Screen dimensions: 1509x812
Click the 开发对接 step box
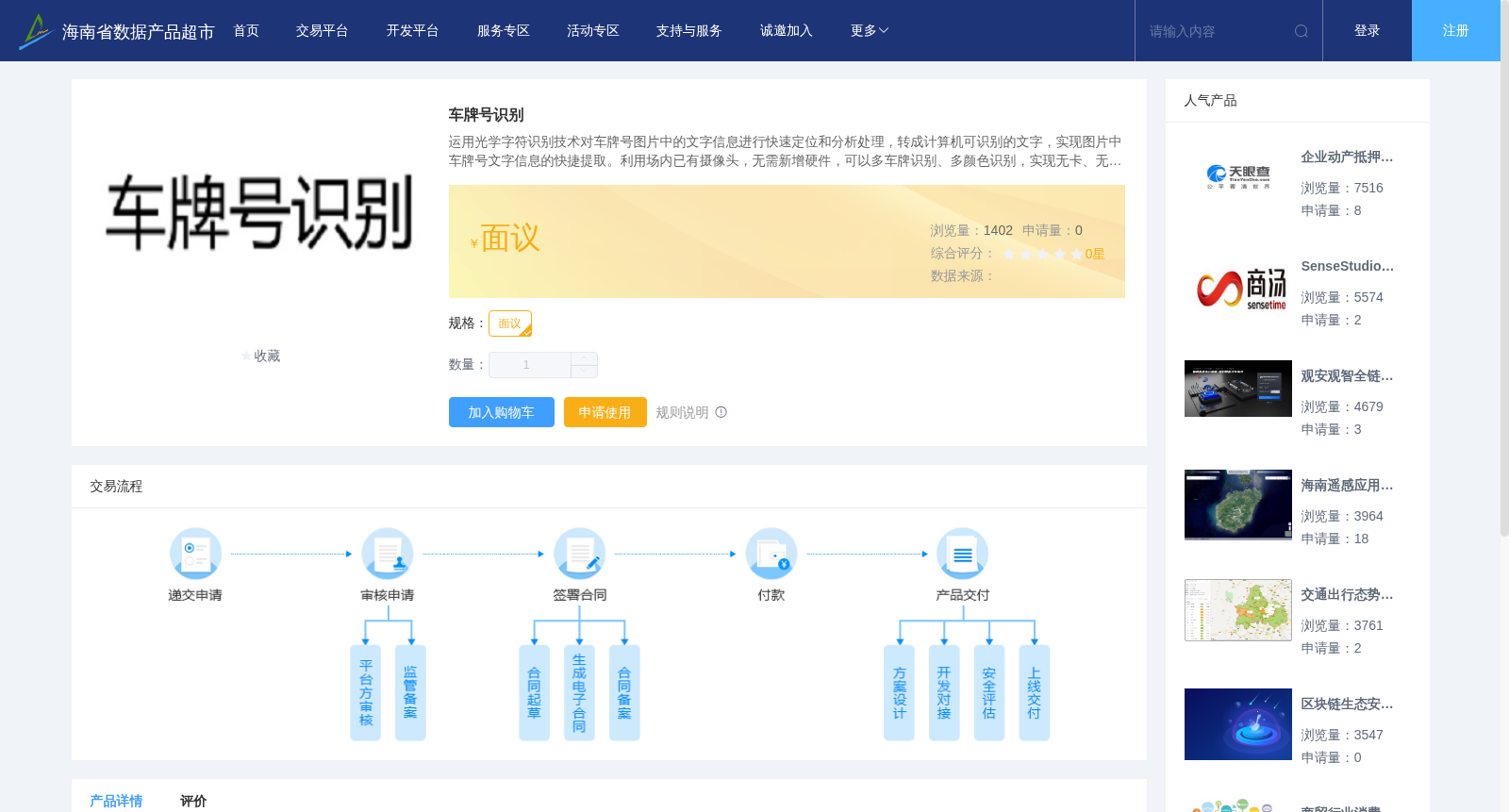[x=944, y=692]
